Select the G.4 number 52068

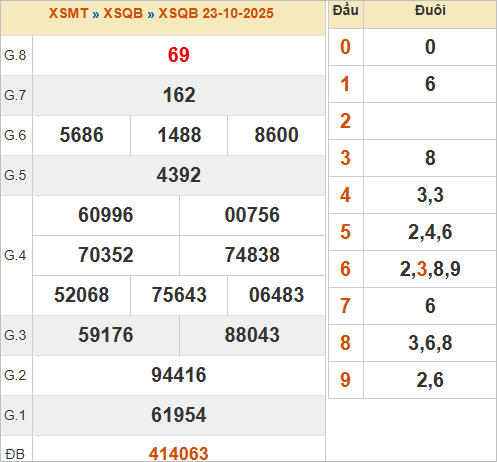click(82, 295)
